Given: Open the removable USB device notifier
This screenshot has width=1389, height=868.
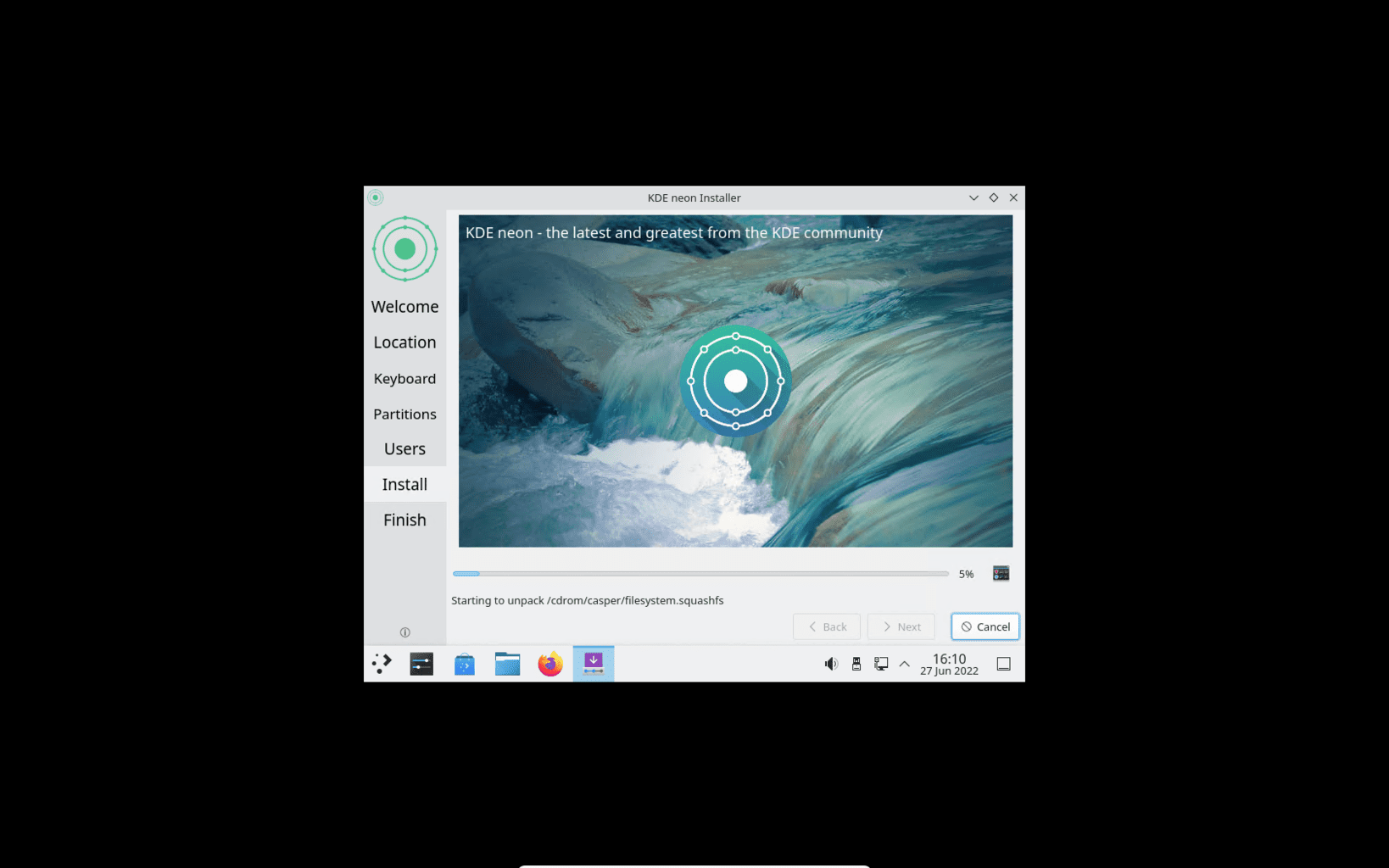Looking at the screenshot, I should point(856,664).
